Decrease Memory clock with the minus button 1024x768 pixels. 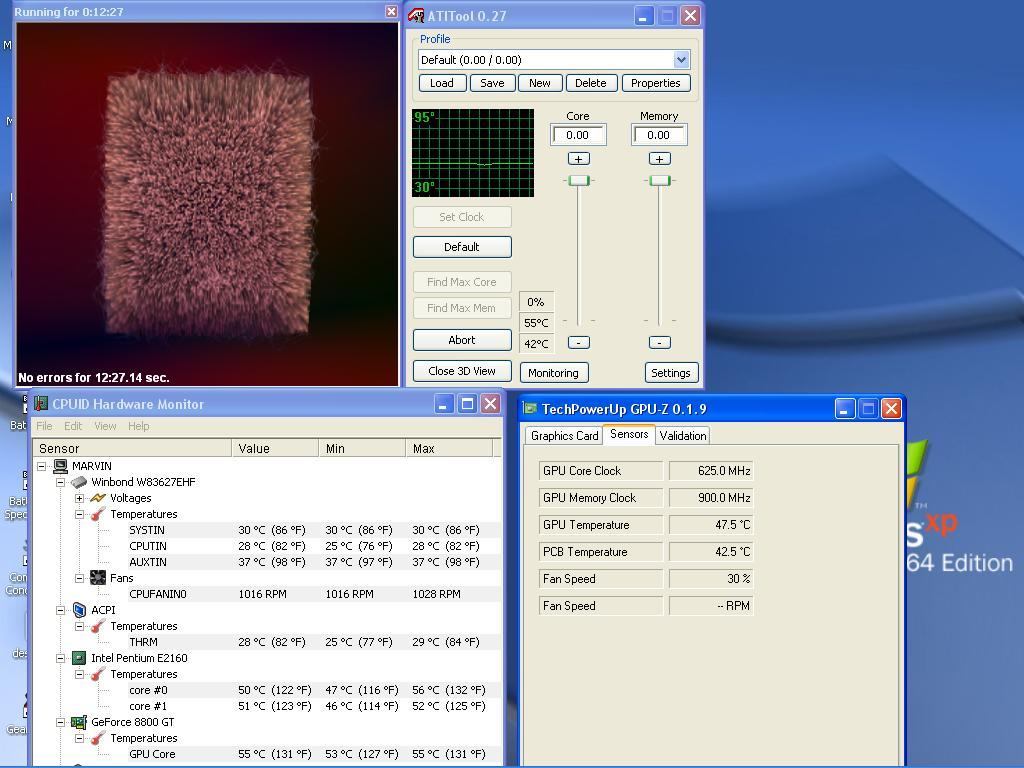click(660, 342)
